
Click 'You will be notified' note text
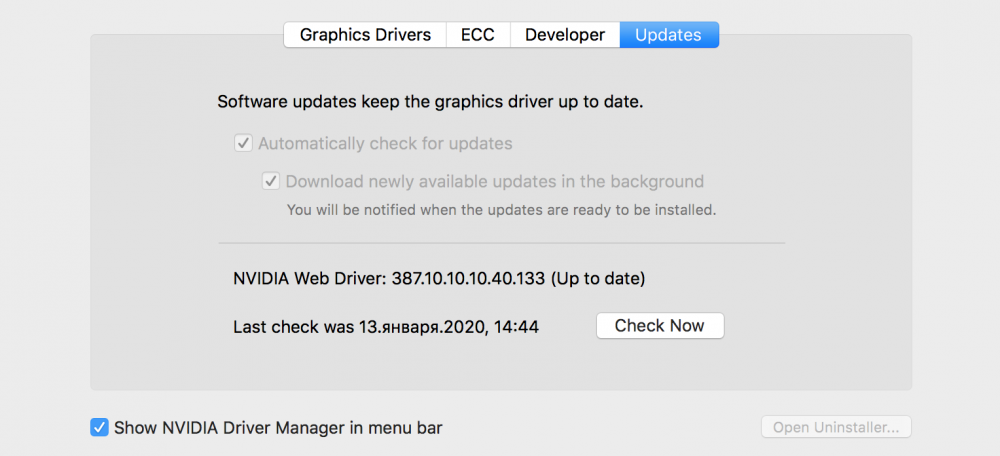coord(501,210)
